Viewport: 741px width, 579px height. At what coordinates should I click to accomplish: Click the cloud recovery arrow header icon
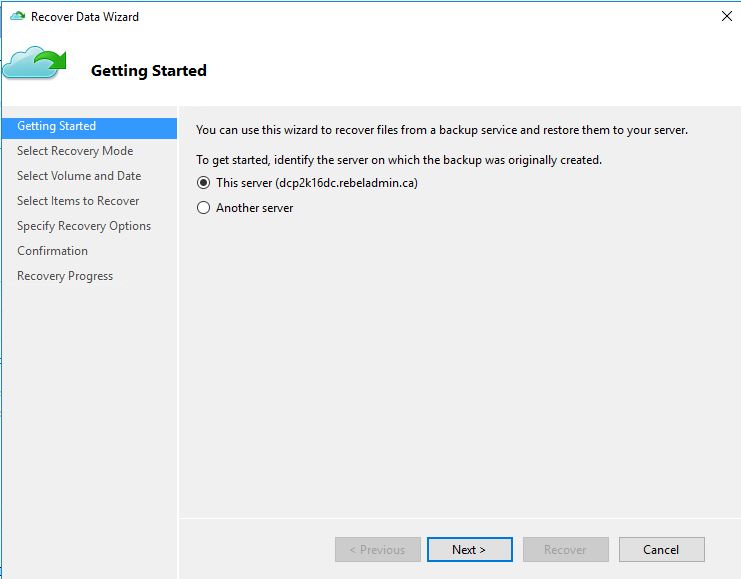point(34,62)
